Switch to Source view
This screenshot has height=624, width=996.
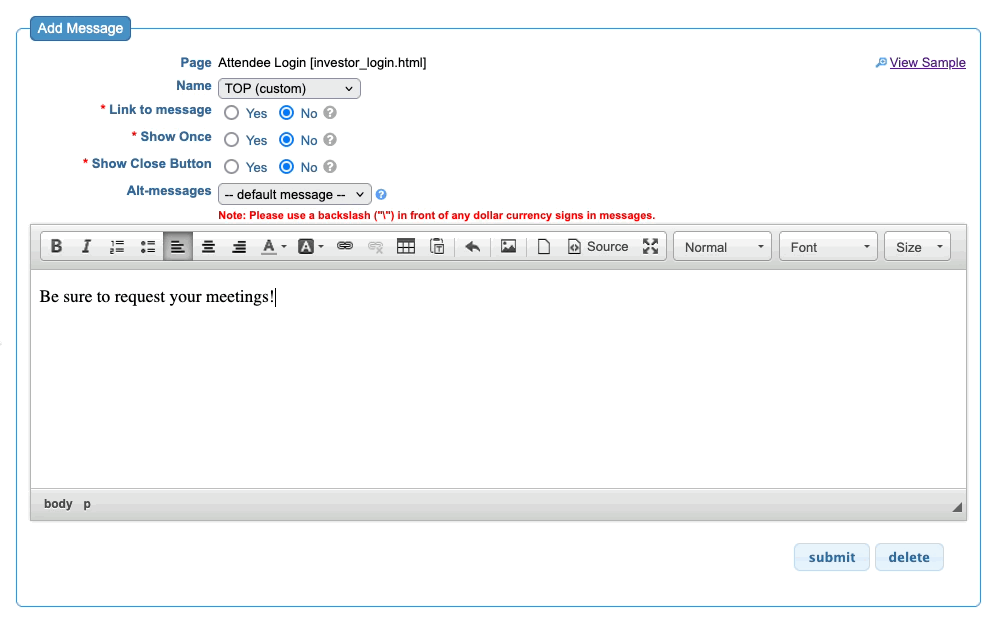click(x=598, y=247)
